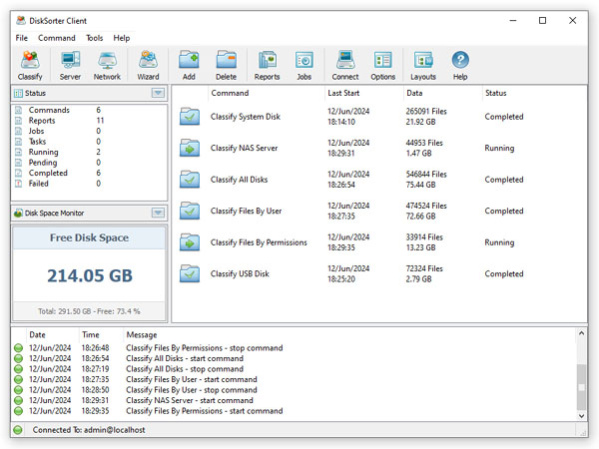Click the green connection status icon in status bar
Image resolution: width=599 pixels, height=449 pixels.
click(x=18, y=430)
